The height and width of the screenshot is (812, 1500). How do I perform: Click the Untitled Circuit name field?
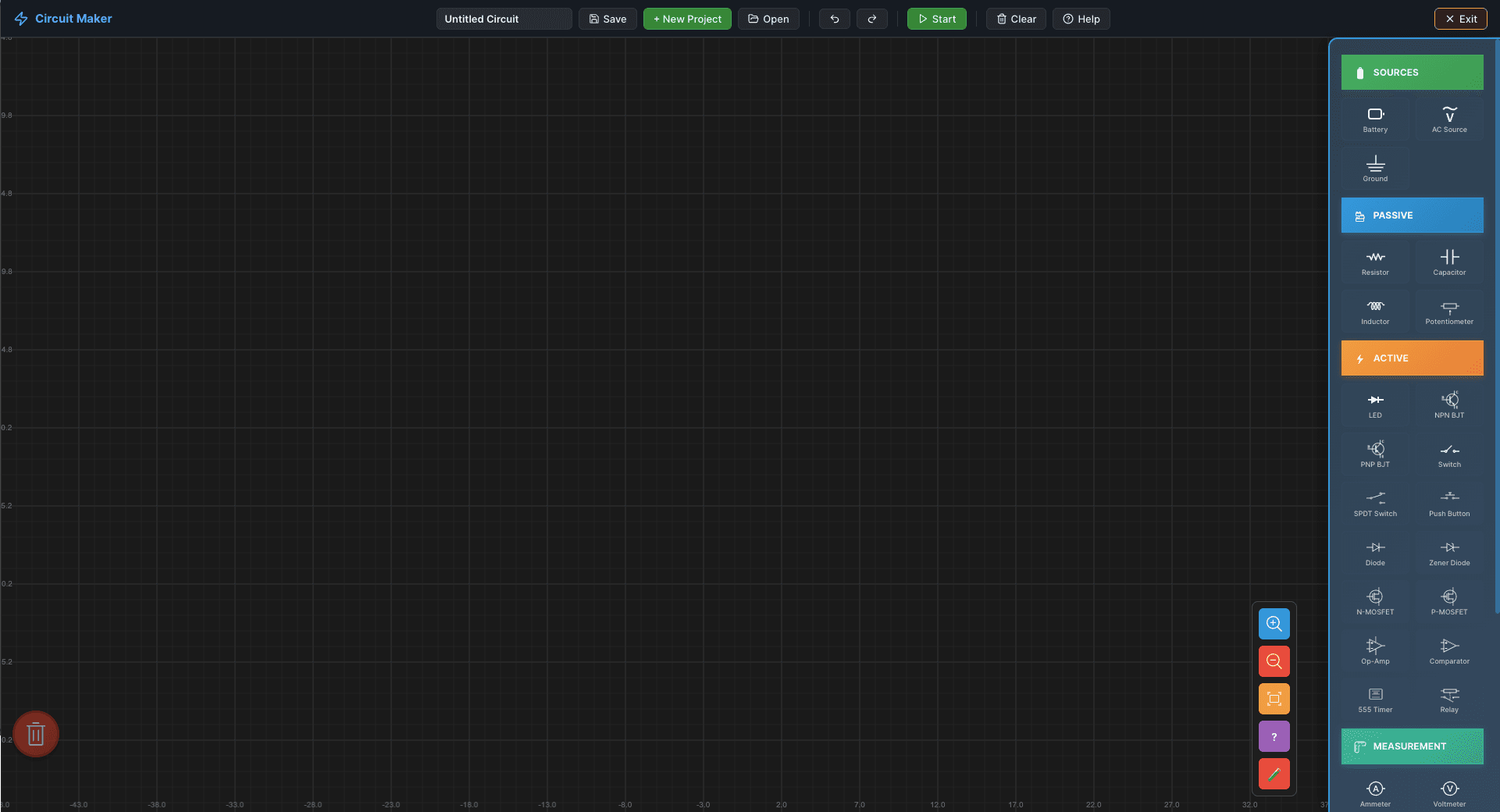pos(504,19)
